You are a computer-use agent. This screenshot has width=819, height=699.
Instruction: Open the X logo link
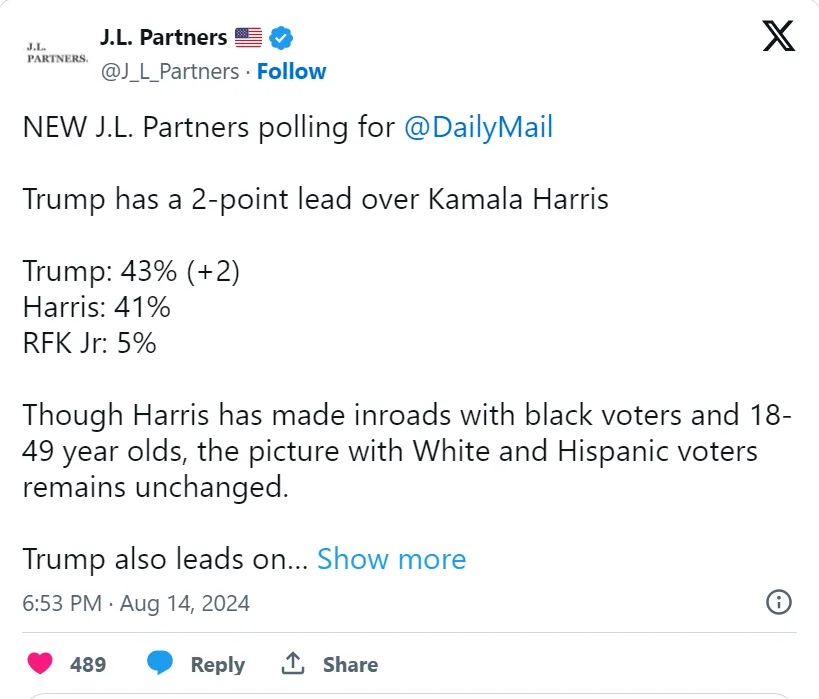(x=778, y=36)
